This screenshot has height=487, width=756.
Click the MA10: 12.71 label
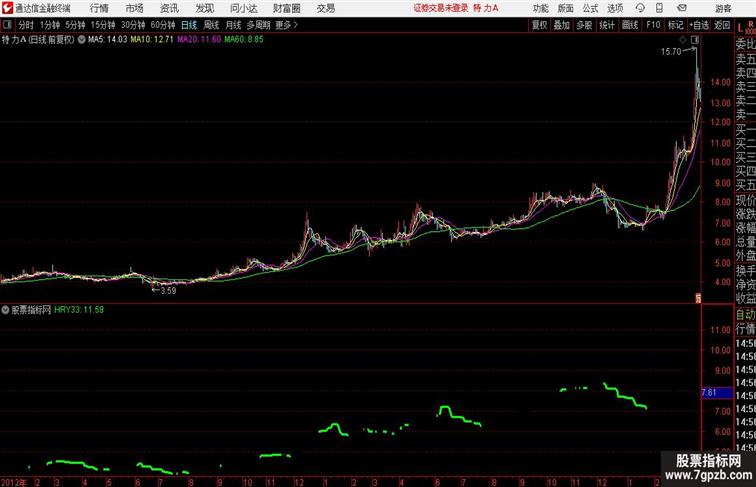tap(152, 40)
